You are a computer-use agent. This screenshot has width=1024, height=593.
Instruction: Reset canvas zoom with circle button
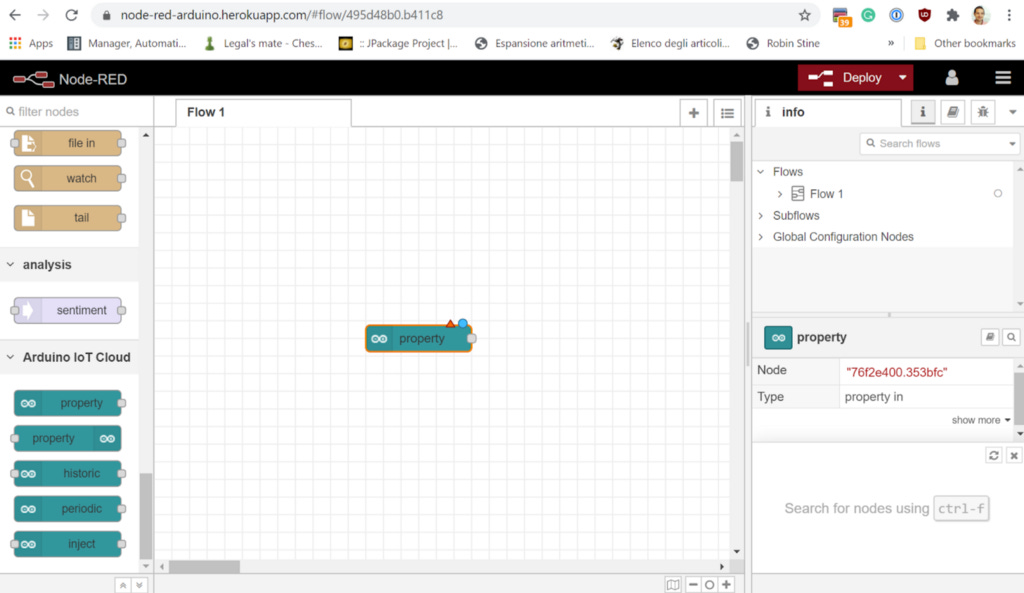709,585
